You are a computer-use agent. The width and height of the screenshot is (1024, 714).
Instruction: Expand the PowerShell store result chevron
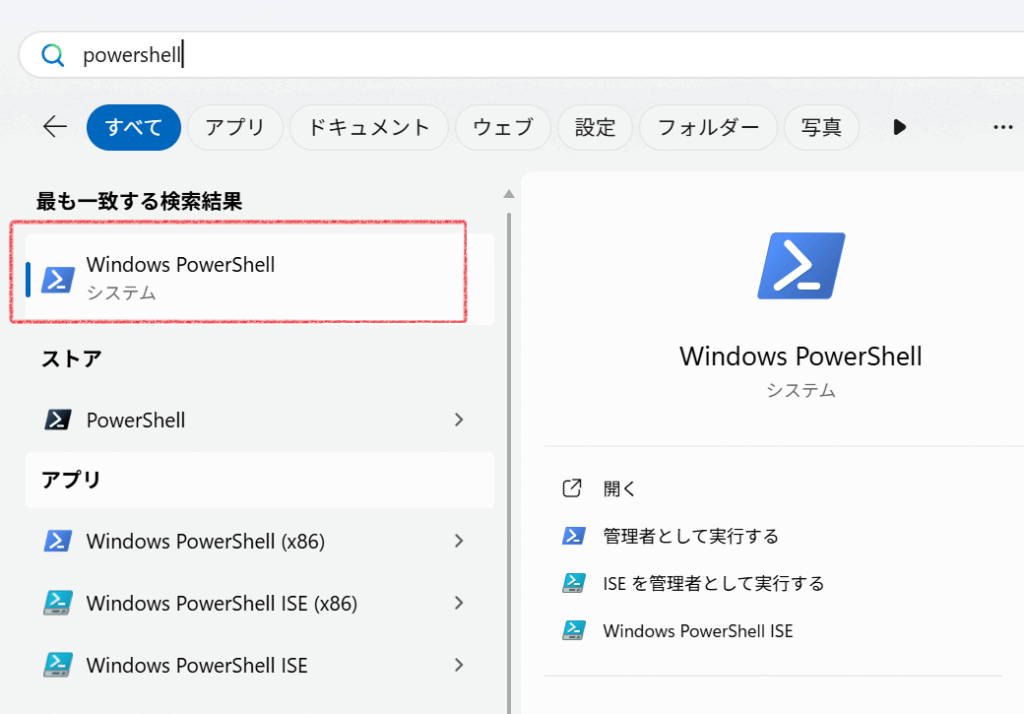click(459, 420)
